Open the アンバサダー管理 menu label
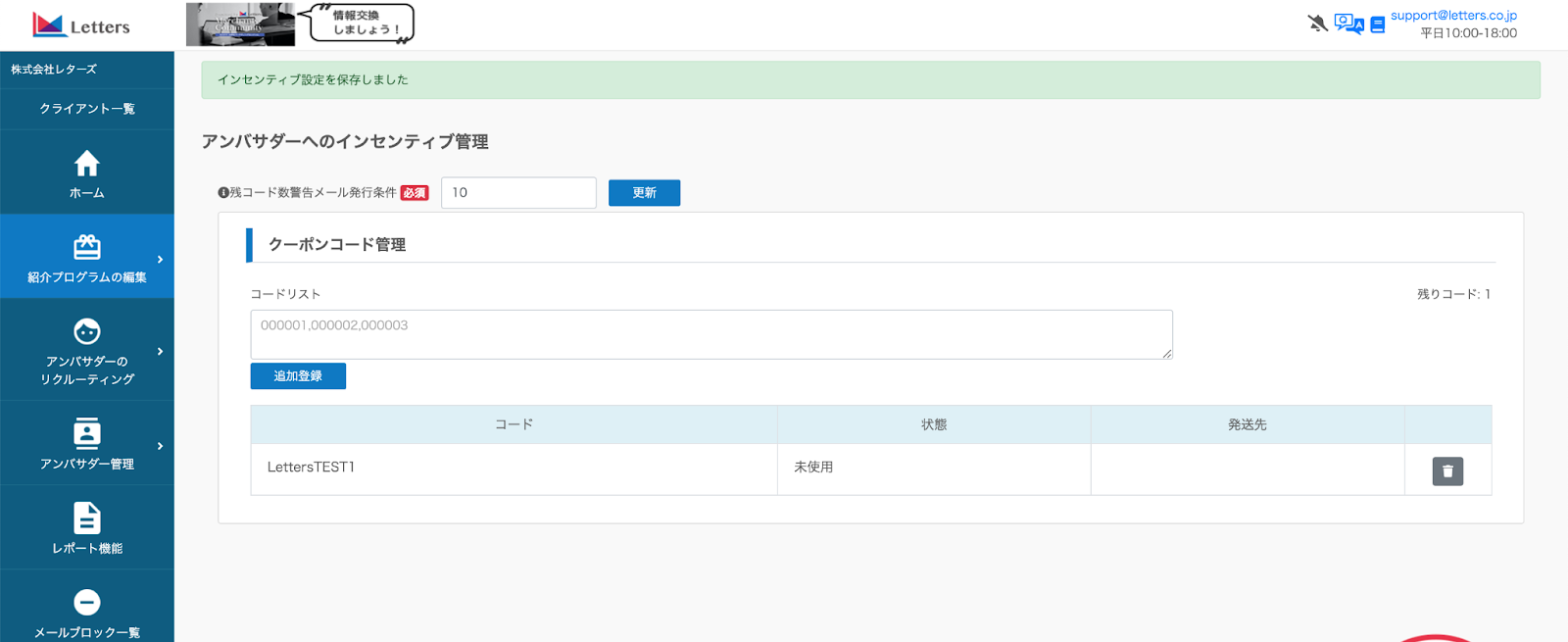Image resolution: width=1568 pixels, height=642 pixels. pyautogui.click(x=87, y=465)
